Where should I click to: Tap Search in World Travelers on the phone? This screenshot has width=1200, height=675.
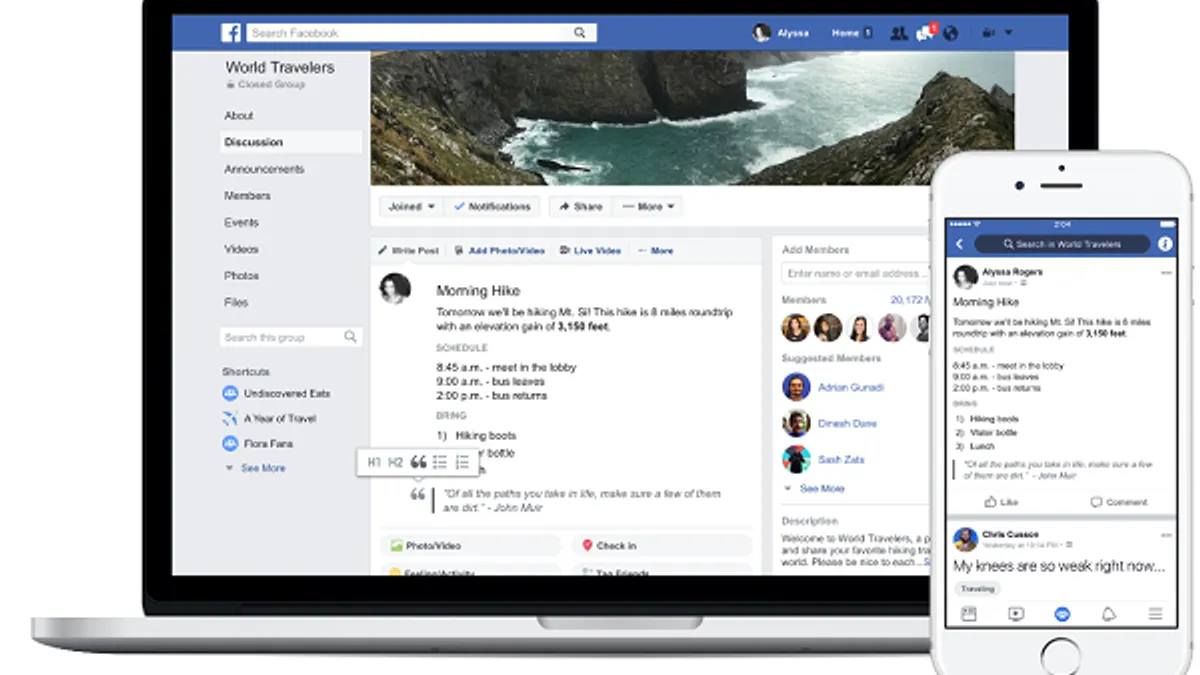coord(1062,244)
